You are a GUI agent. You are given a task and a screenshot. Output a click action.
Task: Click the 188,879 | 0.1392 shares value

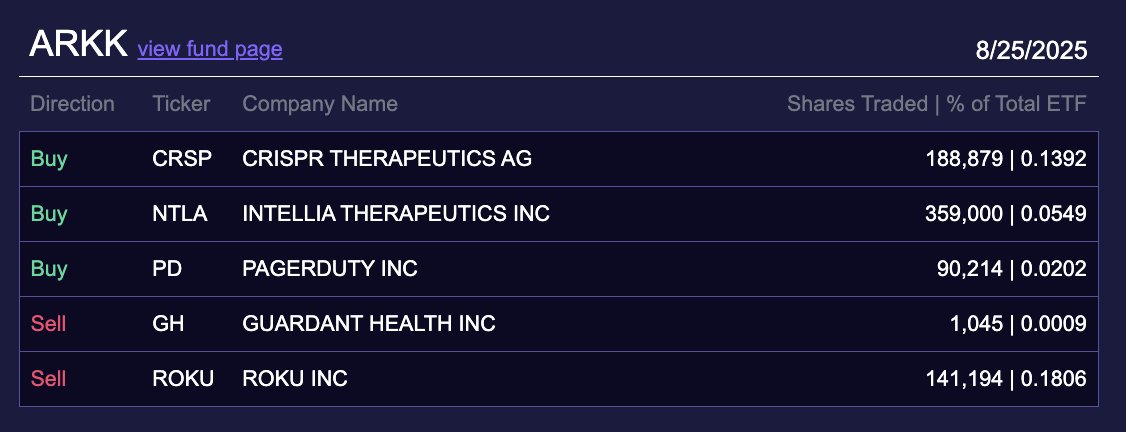click(x=1005, y=159)
